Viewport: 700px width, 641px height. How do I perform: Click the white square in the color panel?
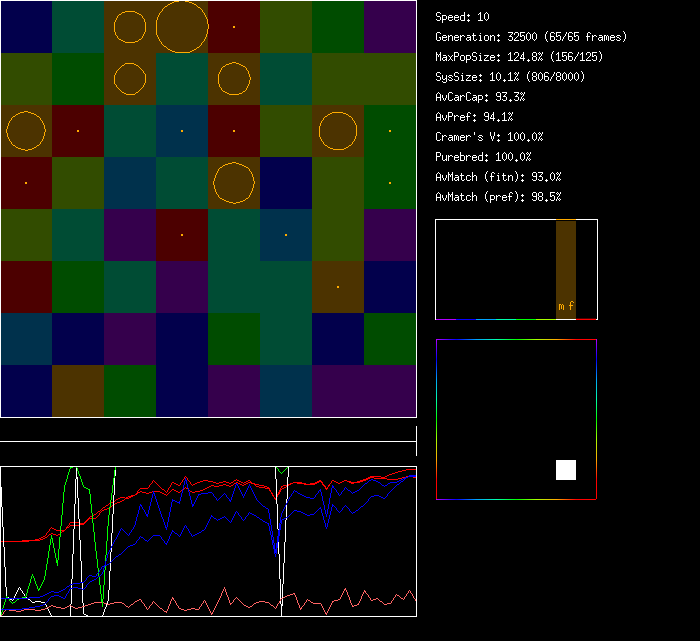click(566, 470)
